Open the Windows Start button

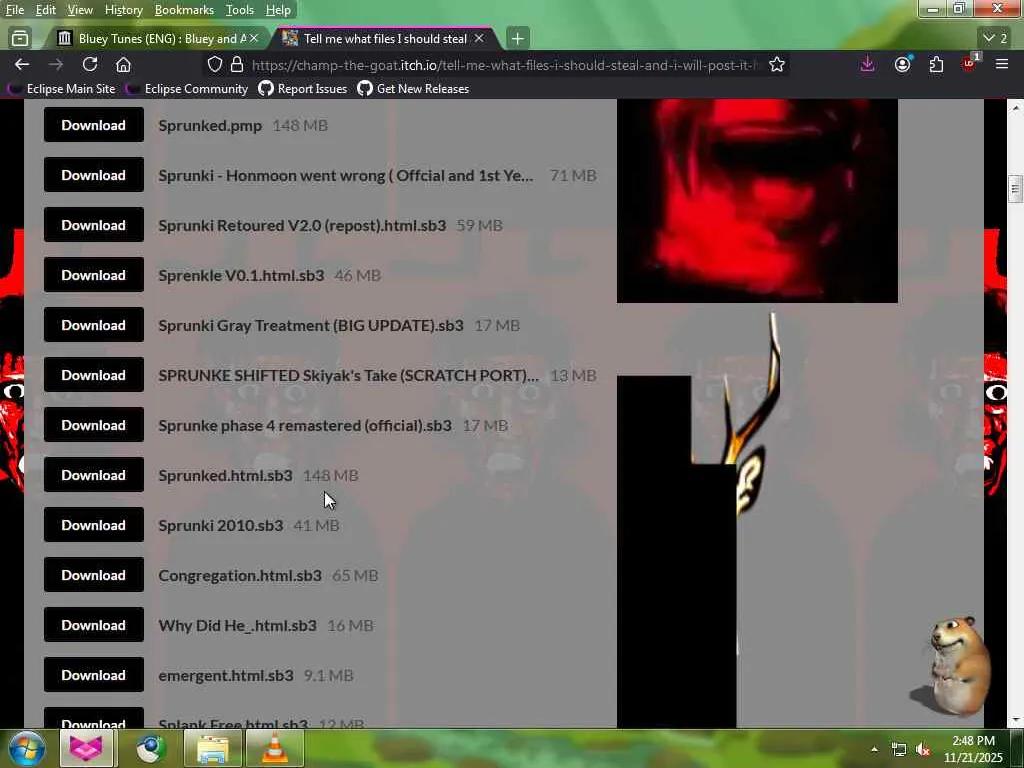click(x=27, y=748)
